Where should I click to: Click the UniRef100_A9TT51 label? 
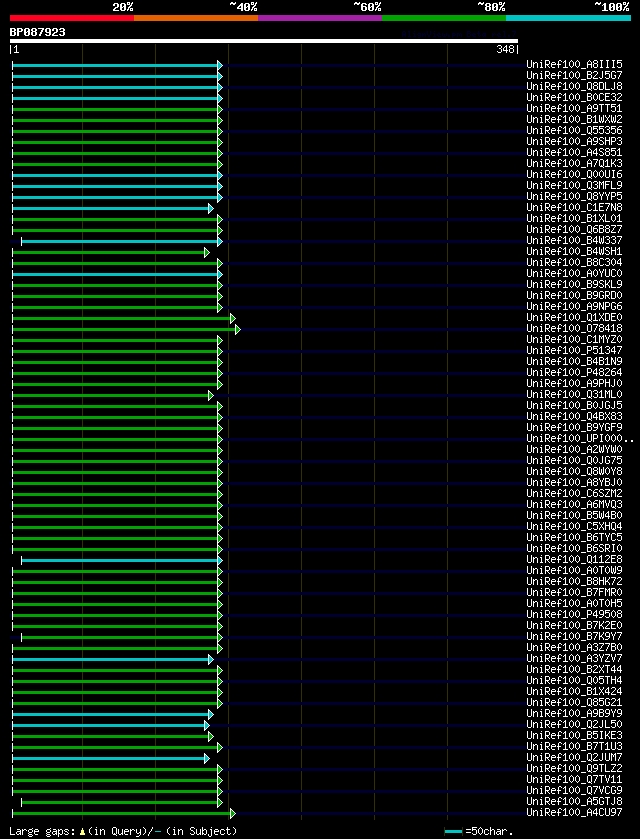point(574,109)
